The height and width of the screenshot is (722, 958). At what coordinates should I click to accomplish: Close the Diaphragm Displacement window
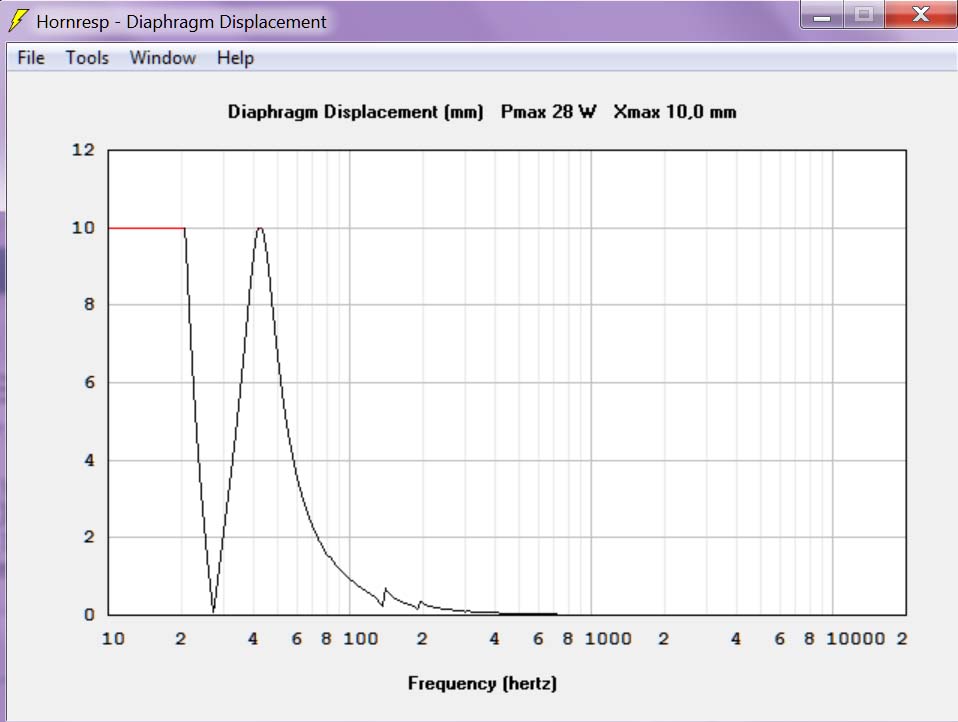[920, 15]
